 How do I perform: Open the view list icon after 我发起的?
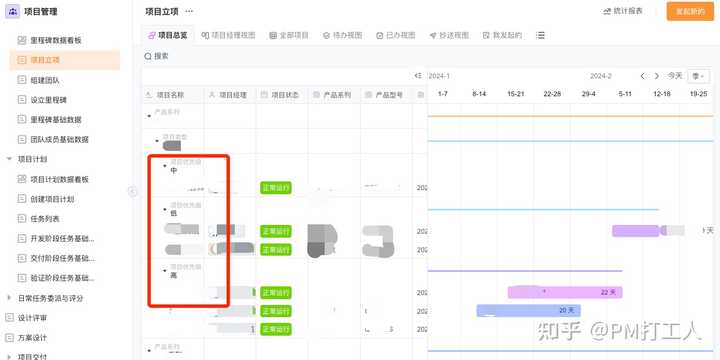[x=540, y=35]
